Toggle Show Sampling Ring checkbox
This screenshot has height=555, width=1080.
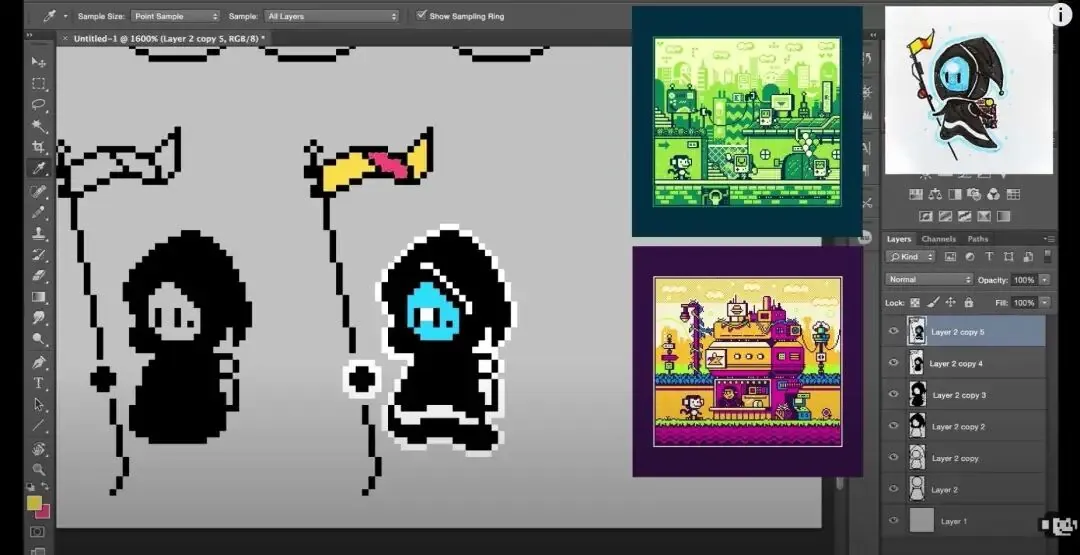(x=422, y=15)
